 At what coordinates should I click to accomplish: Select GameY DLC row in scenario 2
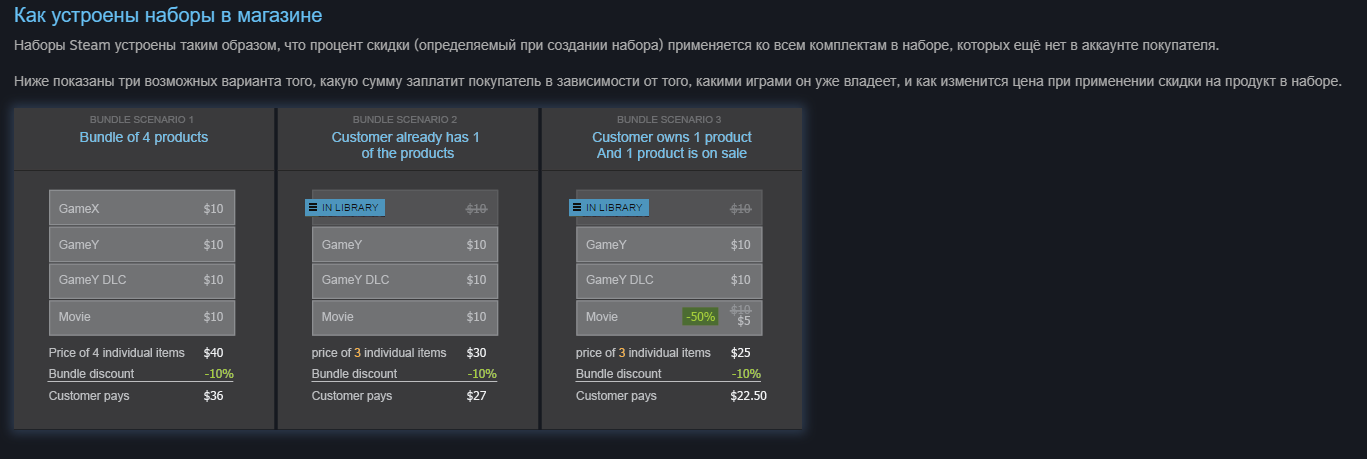[x=405, y=280]
